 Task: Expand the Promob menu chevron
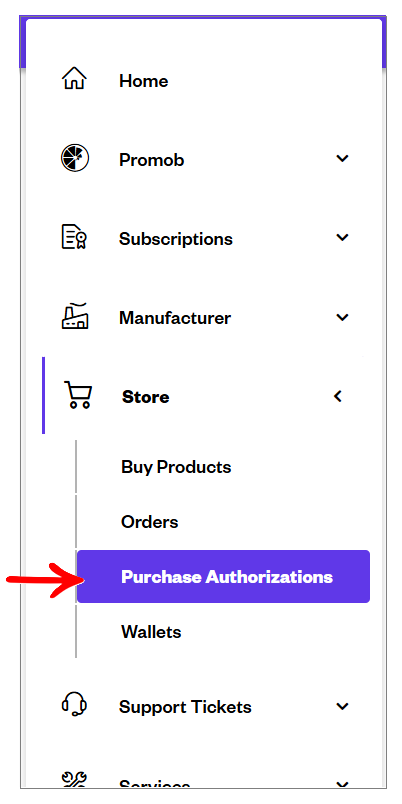[343, 158]
